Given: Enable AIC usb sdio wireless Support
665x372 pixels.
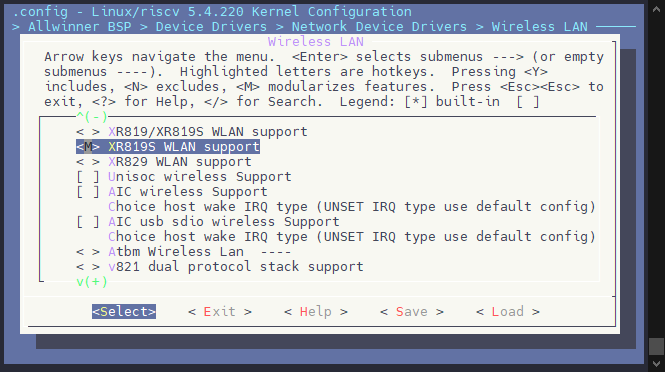Looking at the screenshot, I should click(x=88, y=221).
